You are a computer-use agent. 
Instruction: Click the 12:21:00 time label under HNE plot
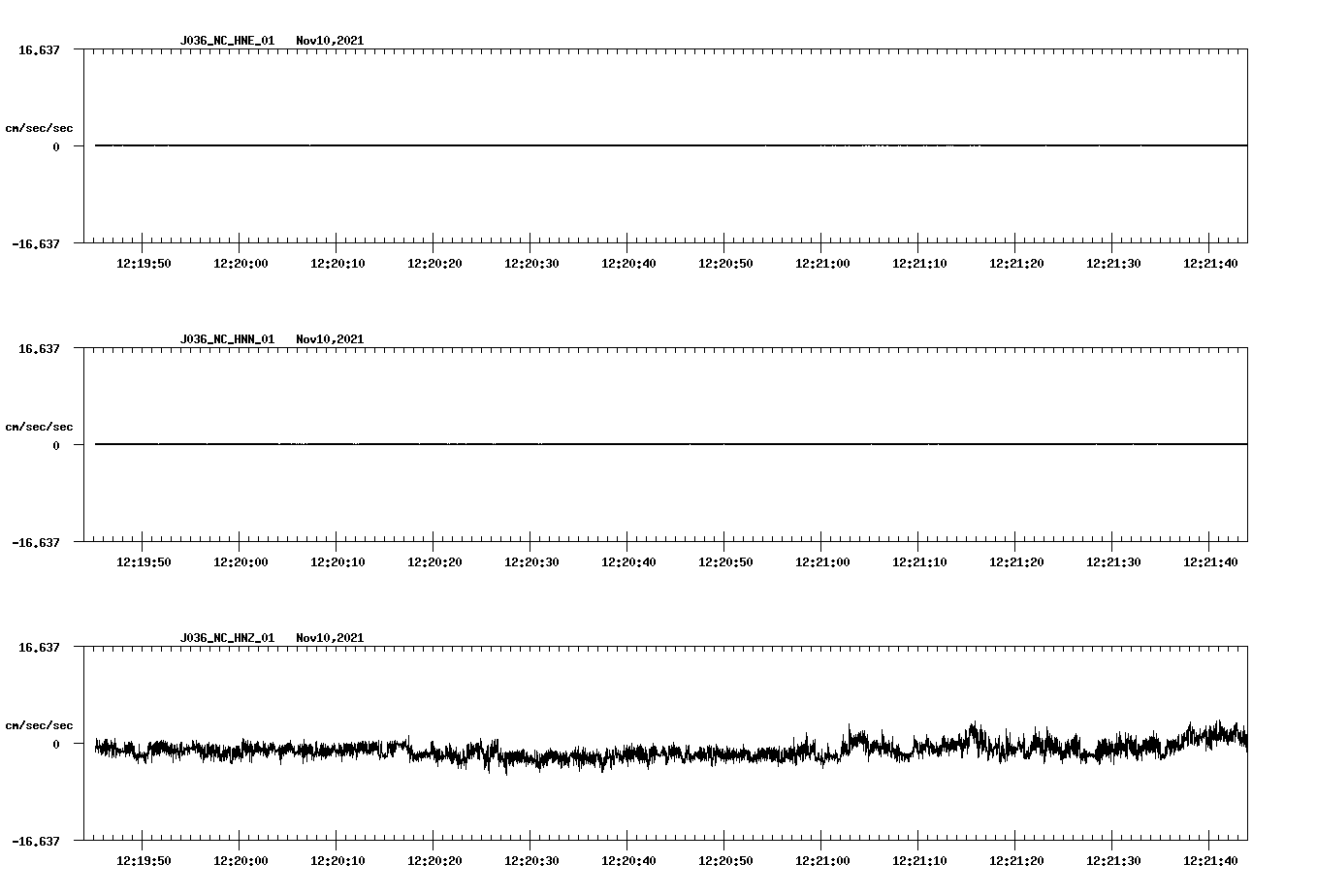tap(822, 264)
